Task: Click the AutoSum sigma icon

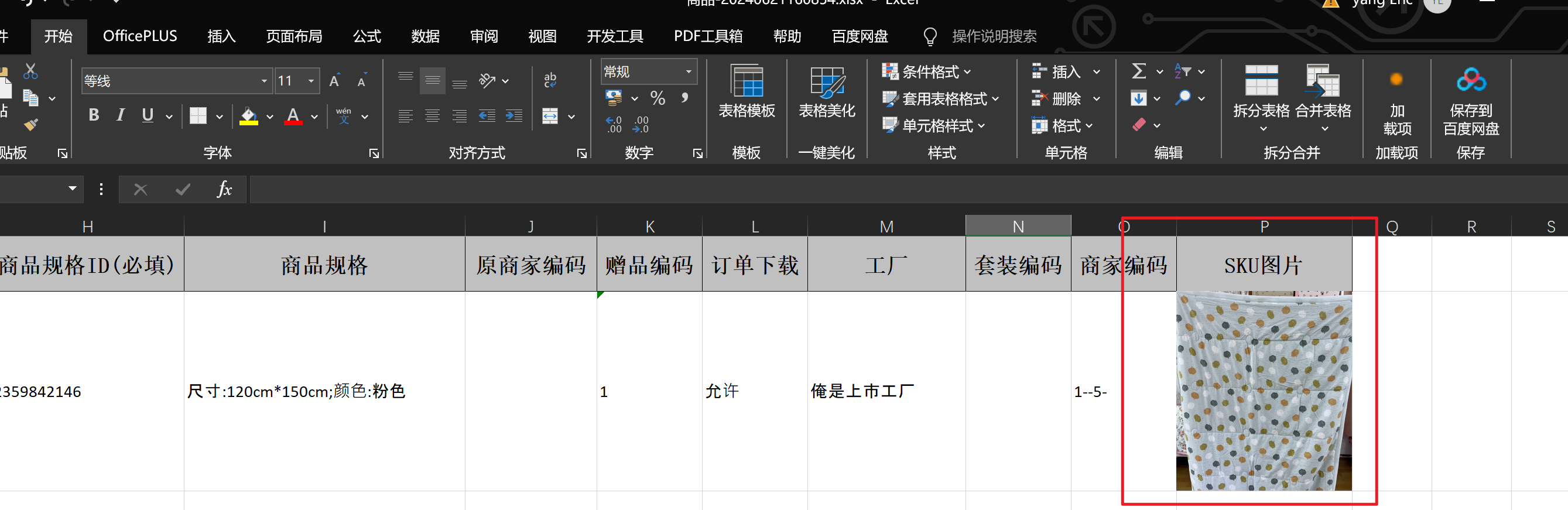Action: [x=1138, y=71]
